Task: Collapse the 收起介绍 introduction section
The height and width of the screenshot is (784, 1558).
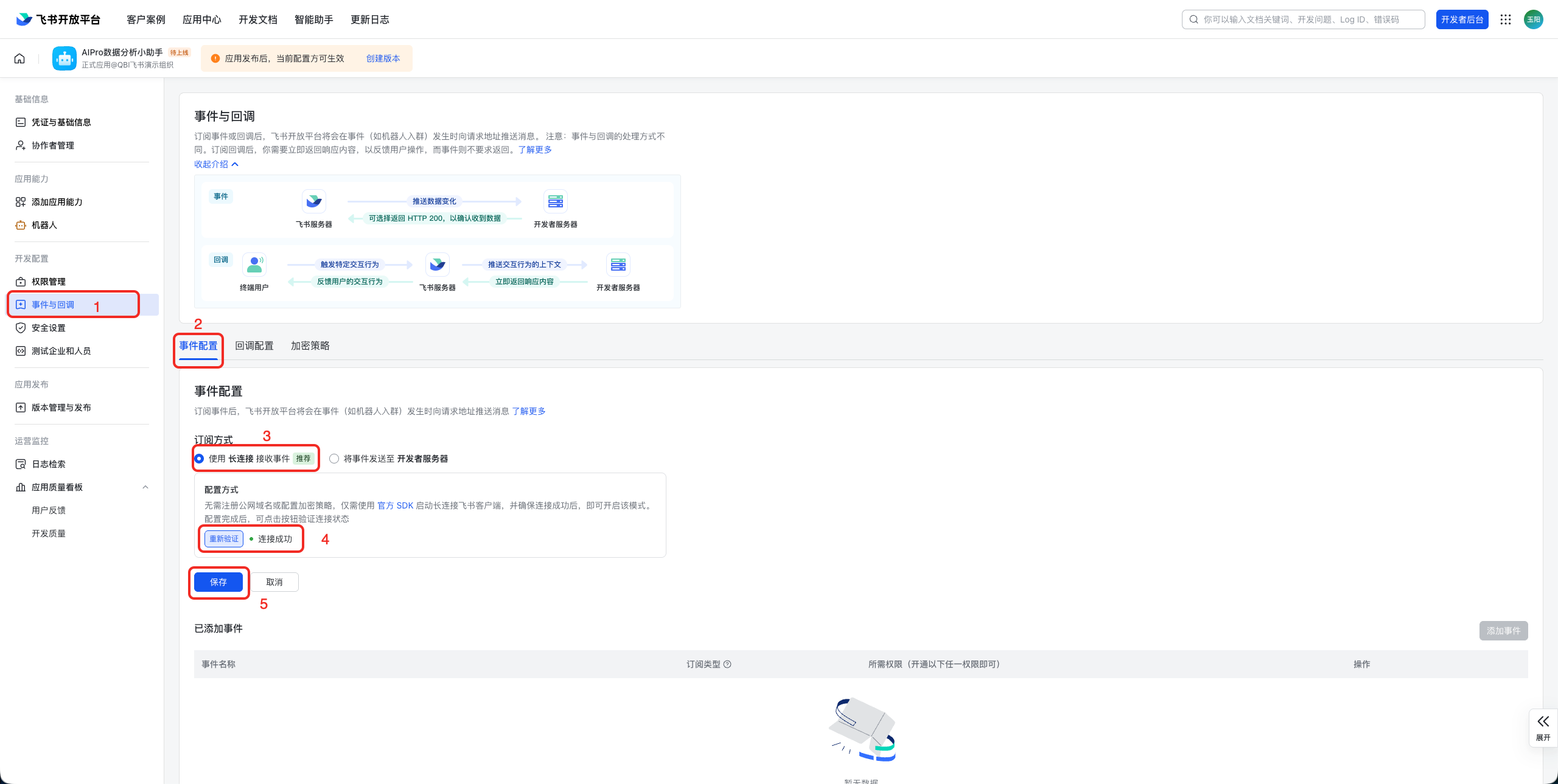Action: click(216, 164)
